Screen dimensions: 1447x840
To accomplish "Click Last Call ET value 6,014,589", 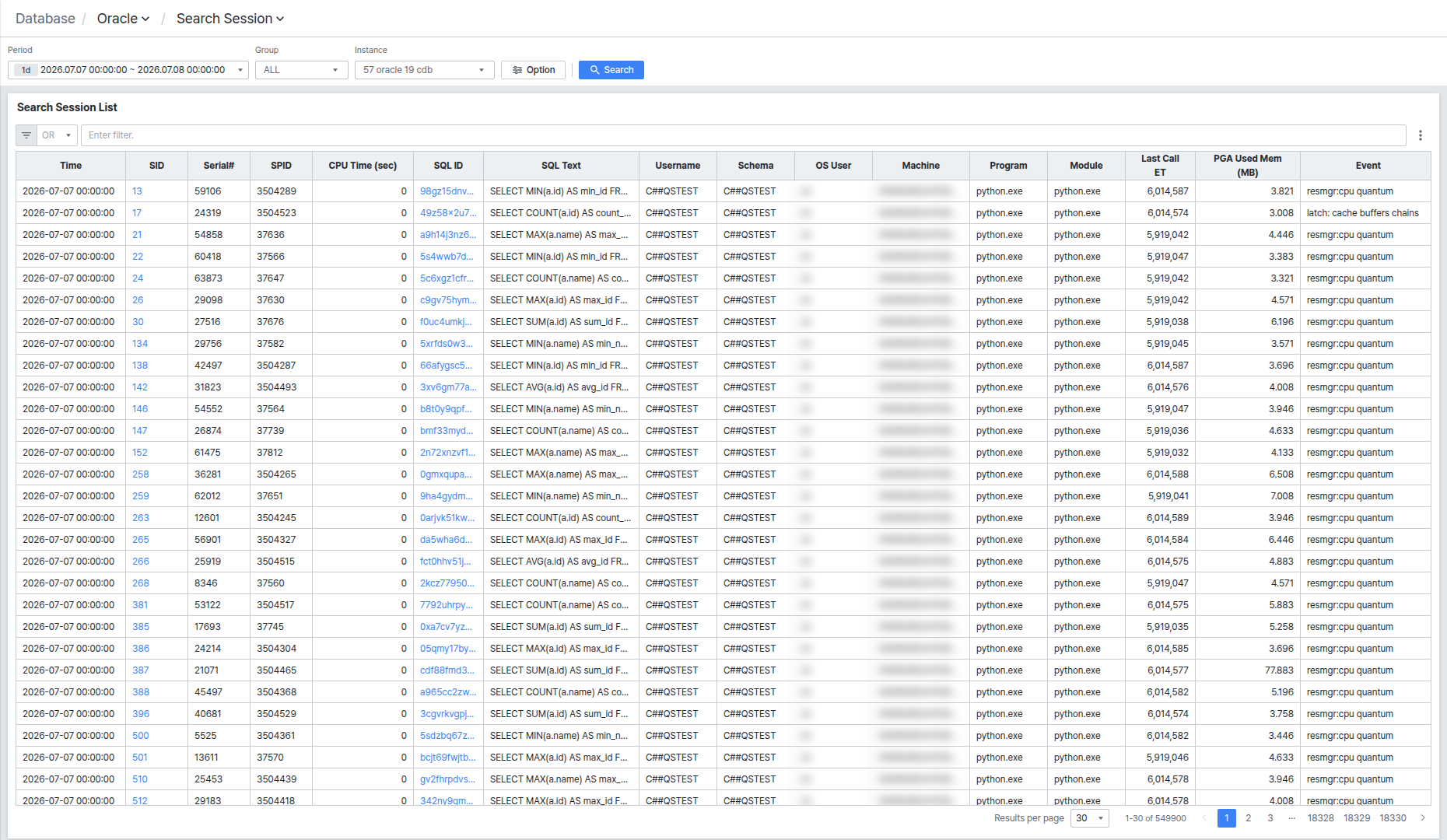I will coord(1168,518).
